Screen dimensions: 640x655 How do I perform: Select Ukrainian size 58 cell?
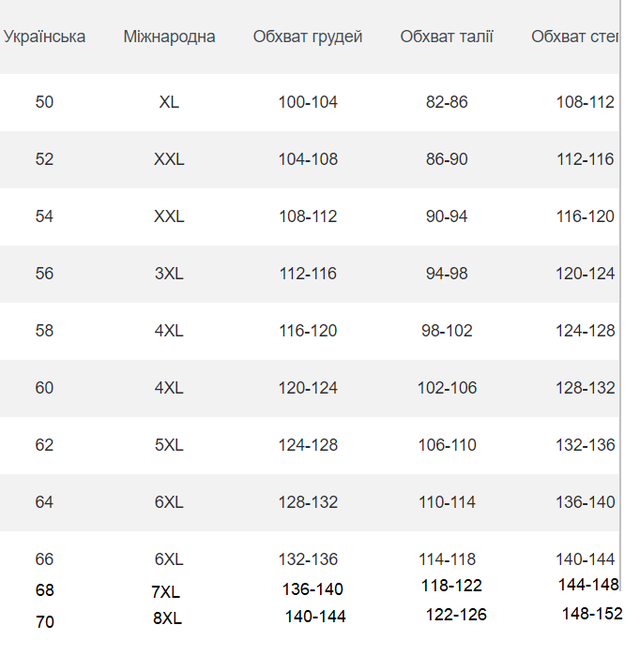pyautogui.click(x=44, y=331)
